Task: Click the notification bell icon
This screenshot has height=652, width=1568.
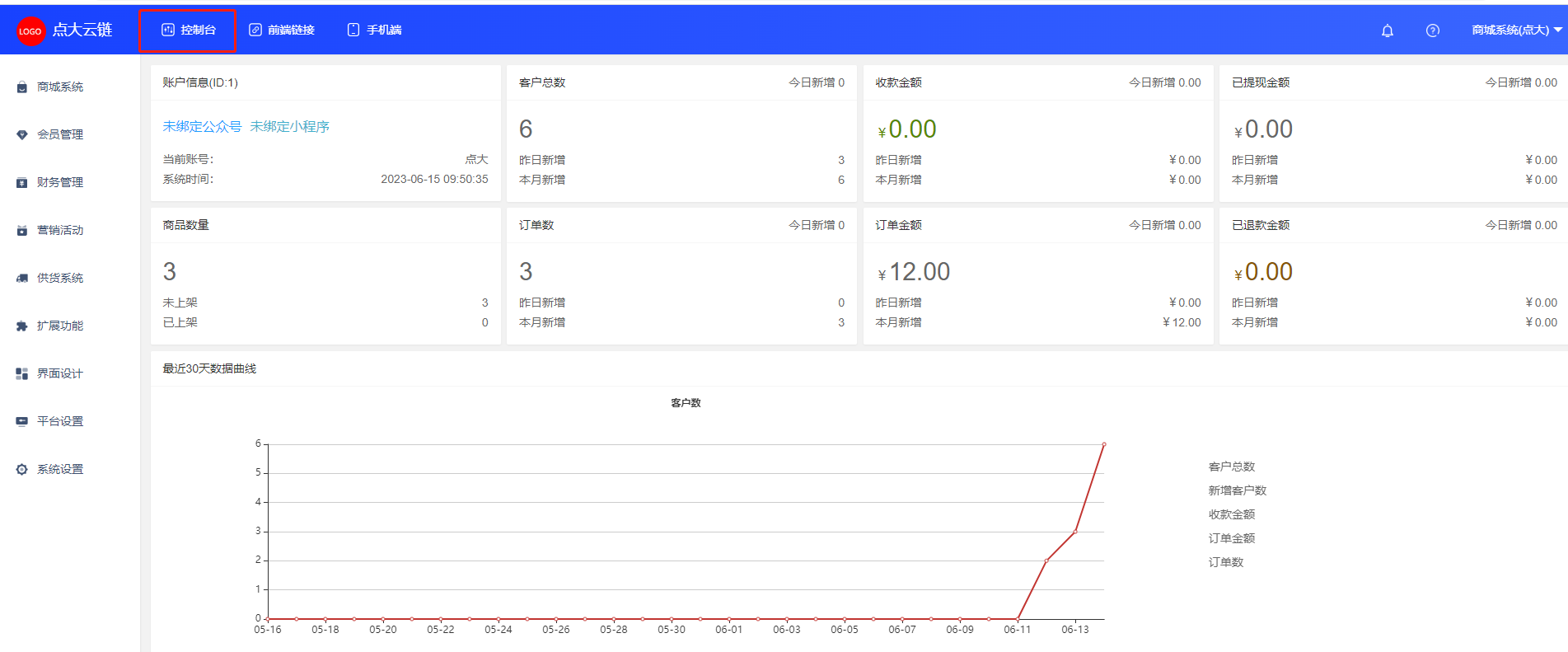Action: (1388, 30)
